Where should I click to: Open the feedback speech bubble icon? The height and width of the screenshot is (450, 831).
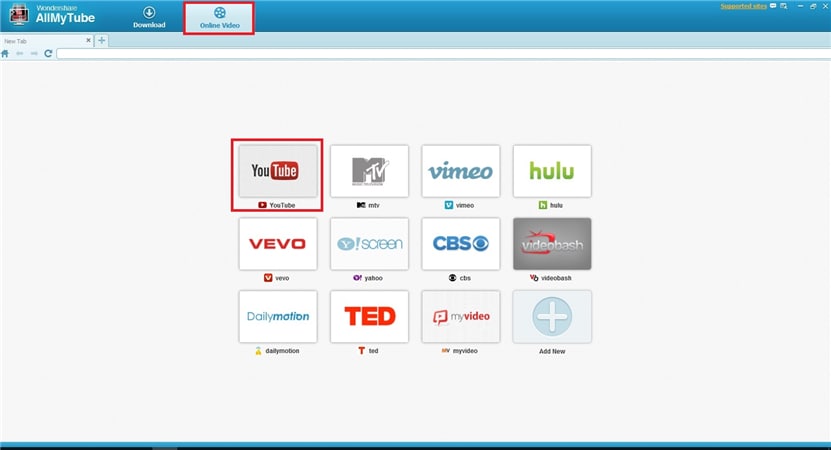click(773, 6)
